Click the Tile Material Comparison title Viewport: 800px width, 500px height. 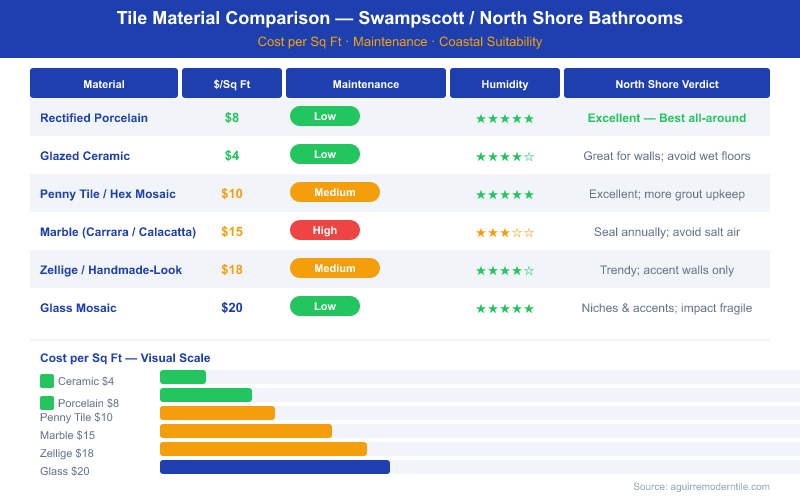[399, 18]
